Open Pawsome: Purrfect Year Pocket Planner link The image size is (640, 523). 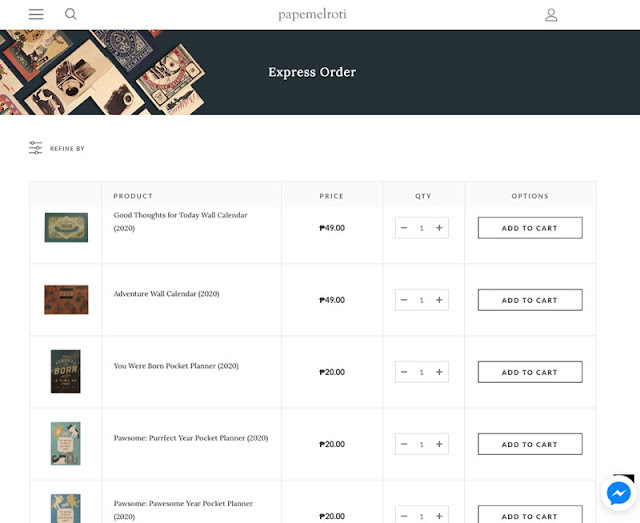coord(191,438)
